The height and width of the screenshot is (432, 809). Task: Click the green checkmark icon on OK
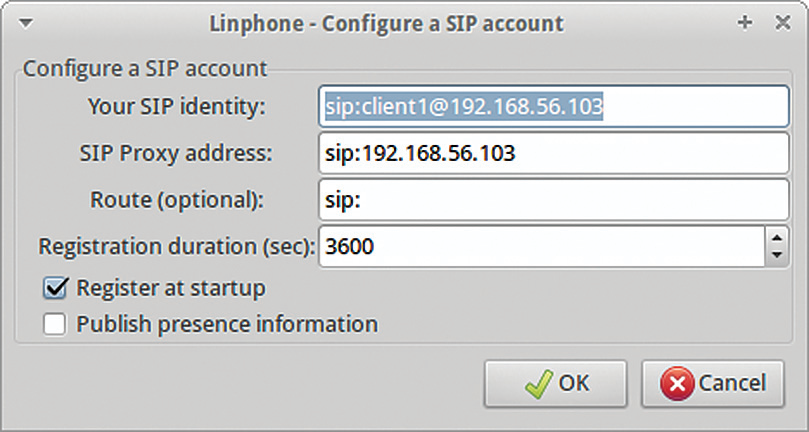click(539, 384)
